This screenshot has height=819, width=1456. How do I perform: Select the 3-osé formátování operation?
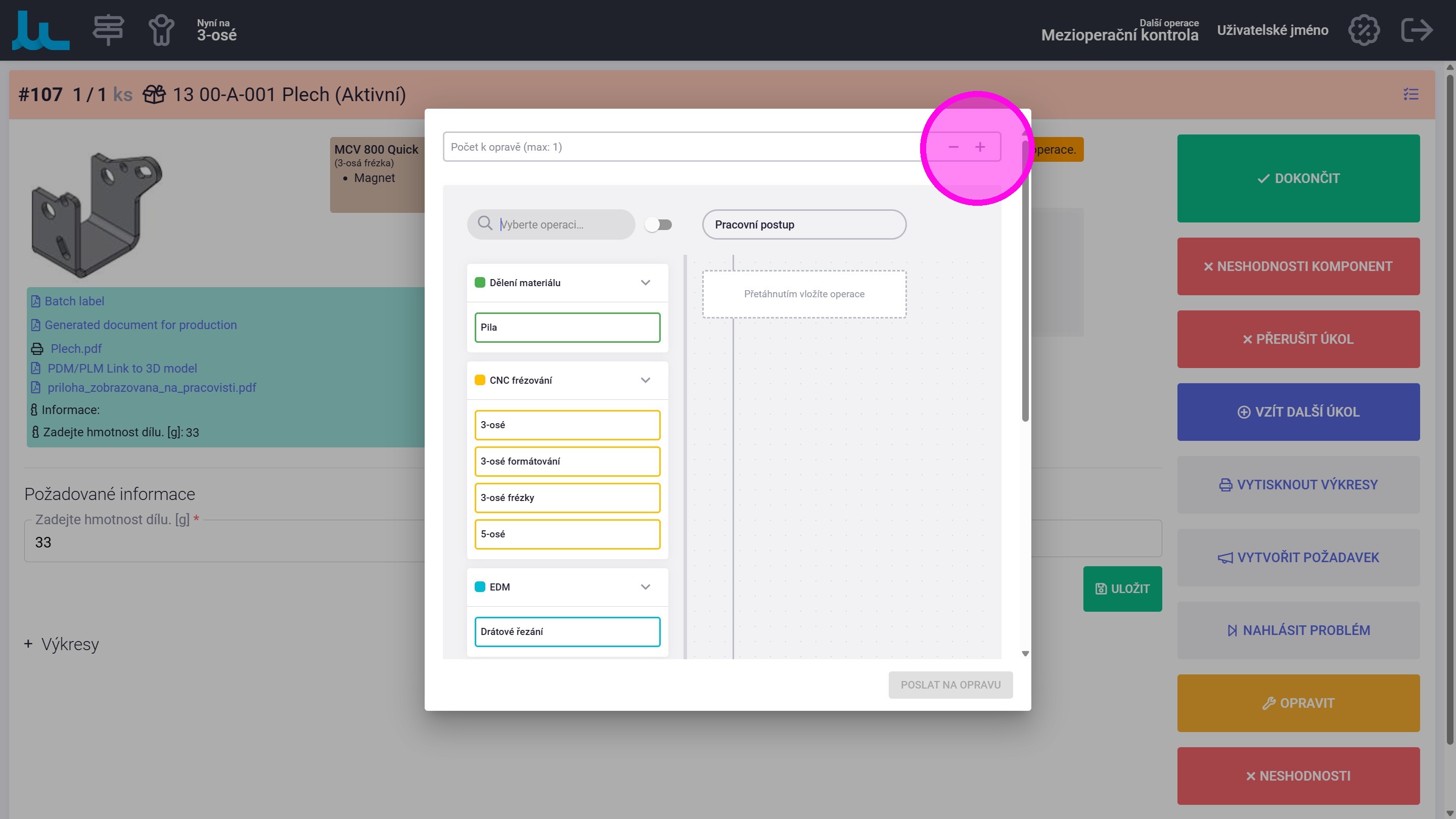click(x=567, y=461)
